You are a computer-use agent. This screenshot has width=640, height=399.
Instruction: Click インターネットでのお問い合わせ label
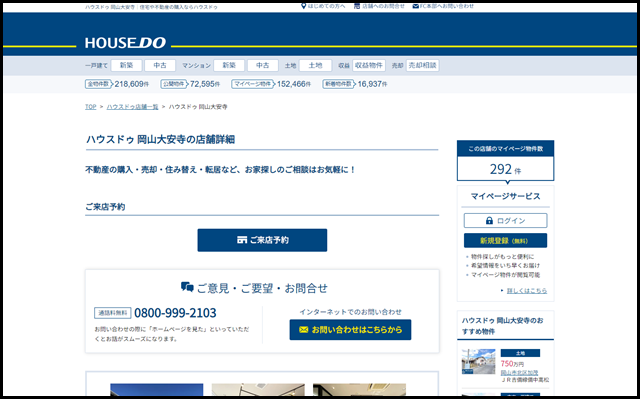(350, 312)
